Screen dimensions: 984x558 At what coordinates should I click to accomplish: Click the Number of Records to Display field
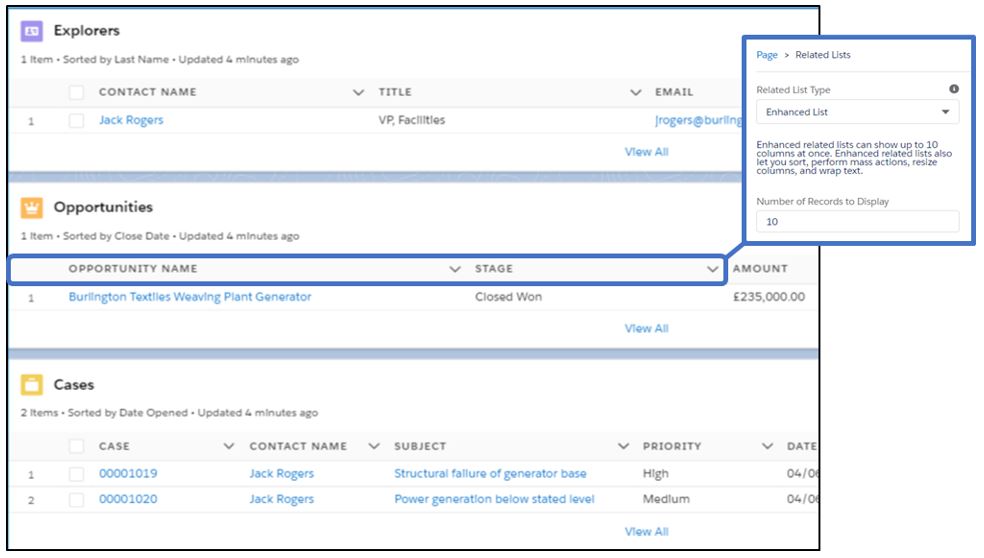857,222
